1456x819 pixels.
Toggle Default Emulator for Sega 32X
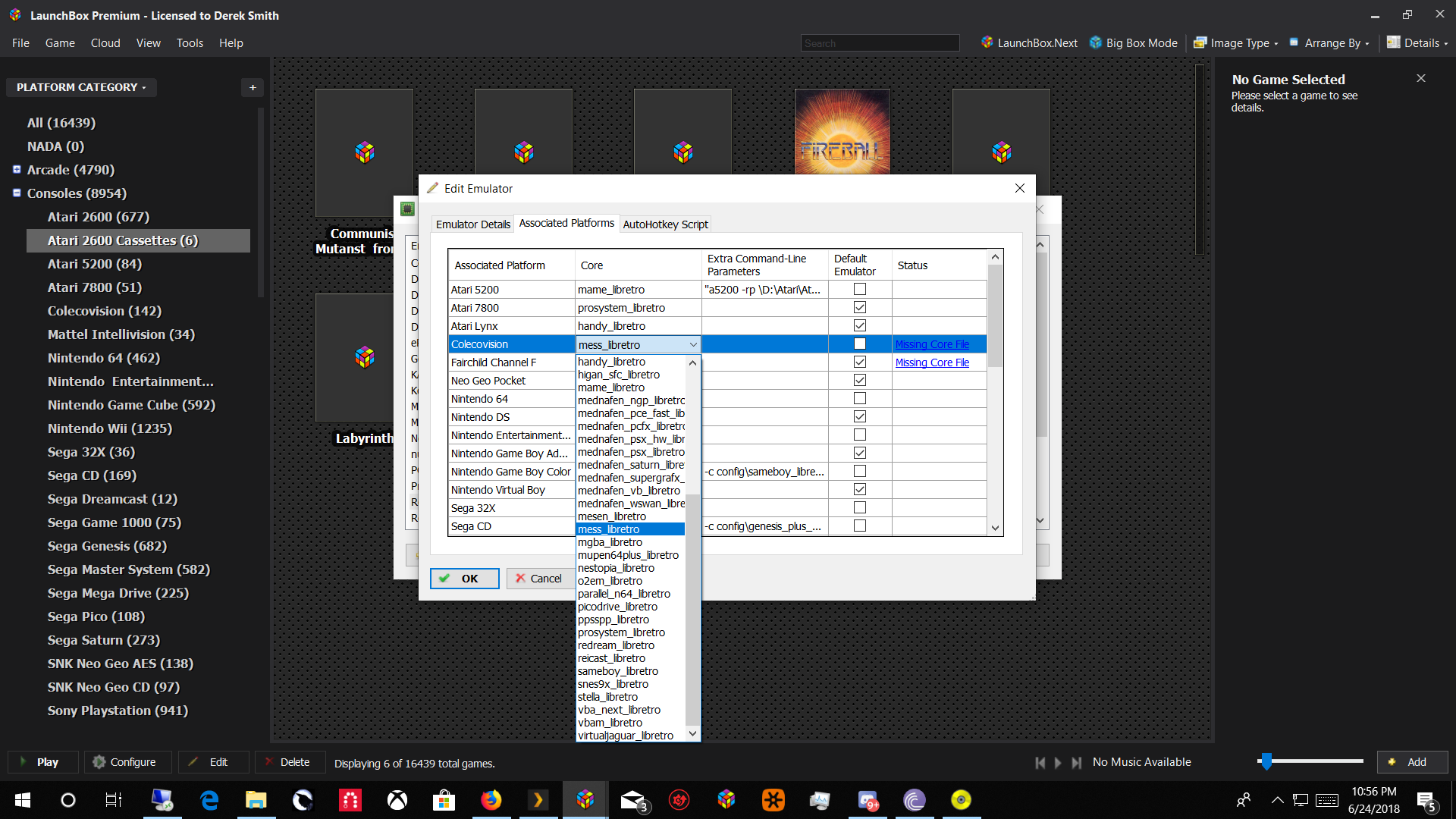[860, 507]
